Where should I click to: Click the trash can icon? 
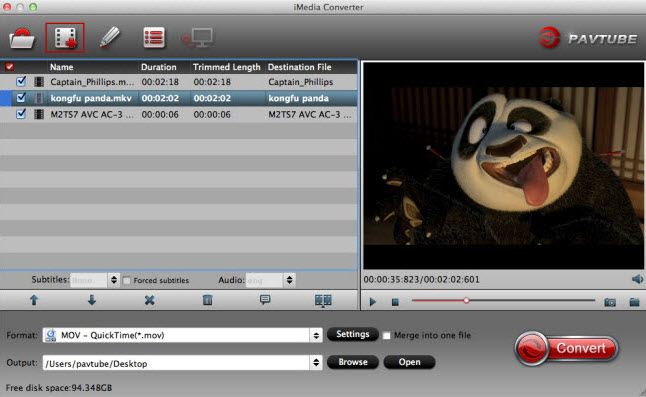pos(208,300)
